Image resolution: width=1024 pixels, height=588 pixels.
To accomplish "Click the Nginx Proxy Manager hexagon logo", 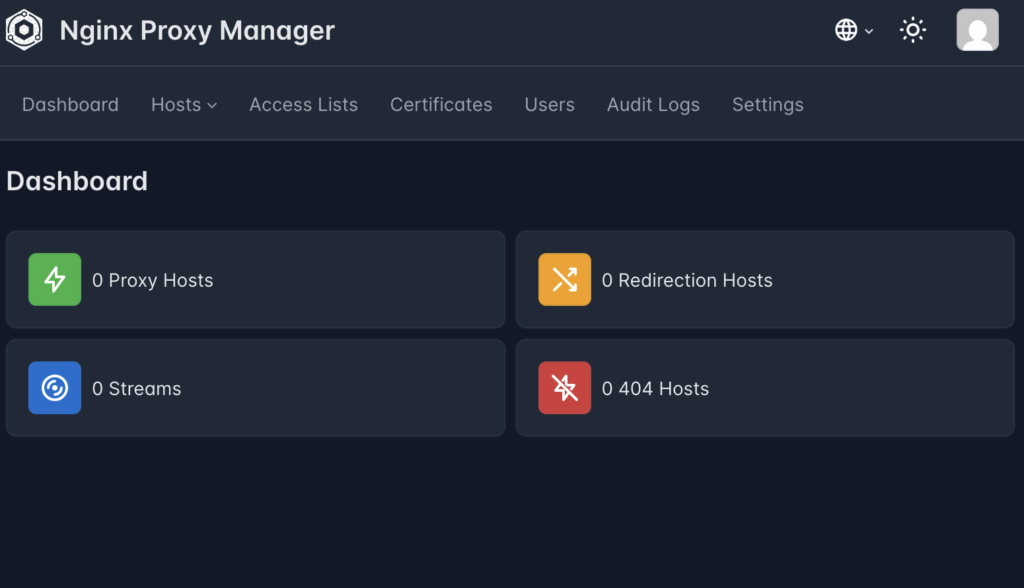I will click(x=24, y=30).
